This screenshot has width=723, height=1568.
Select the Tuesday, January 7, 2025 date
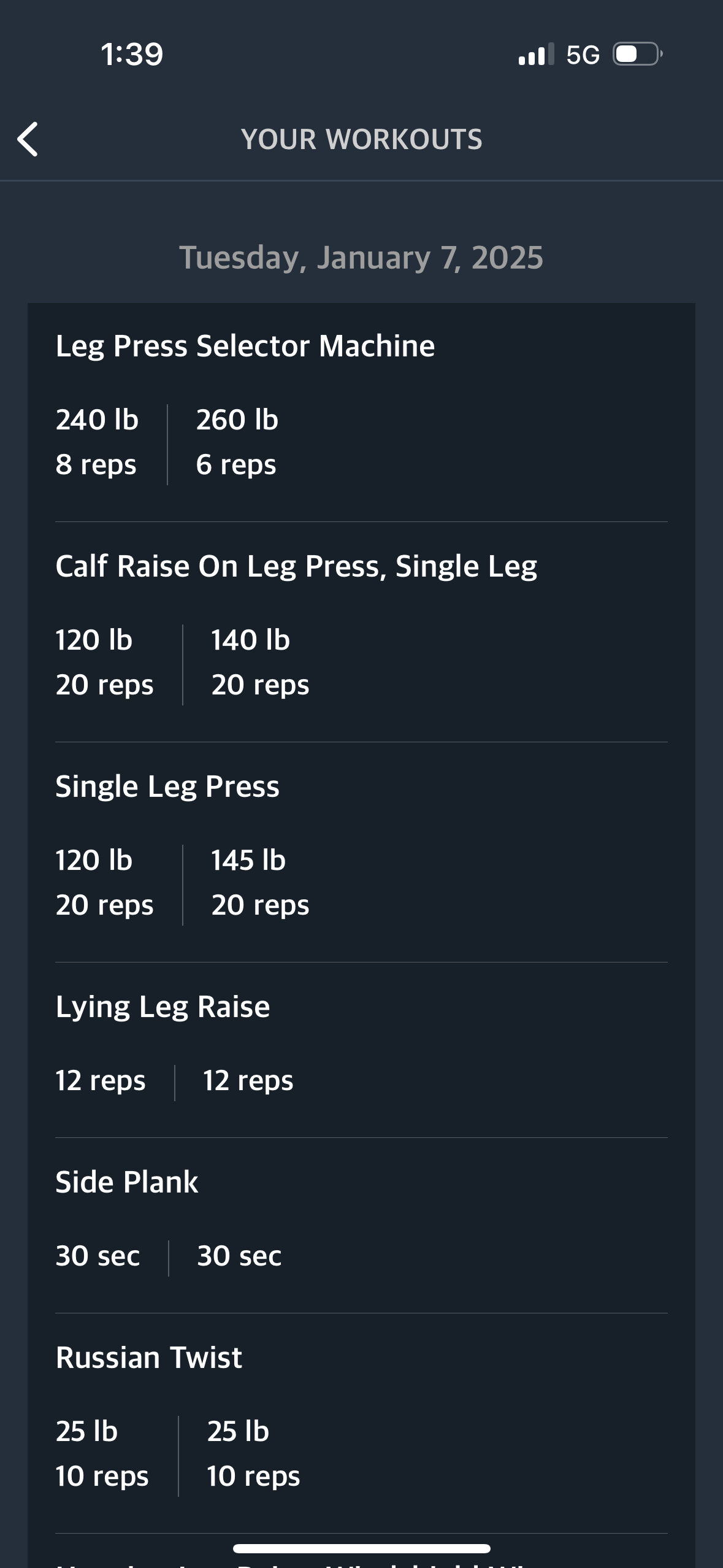pos(361,257)
